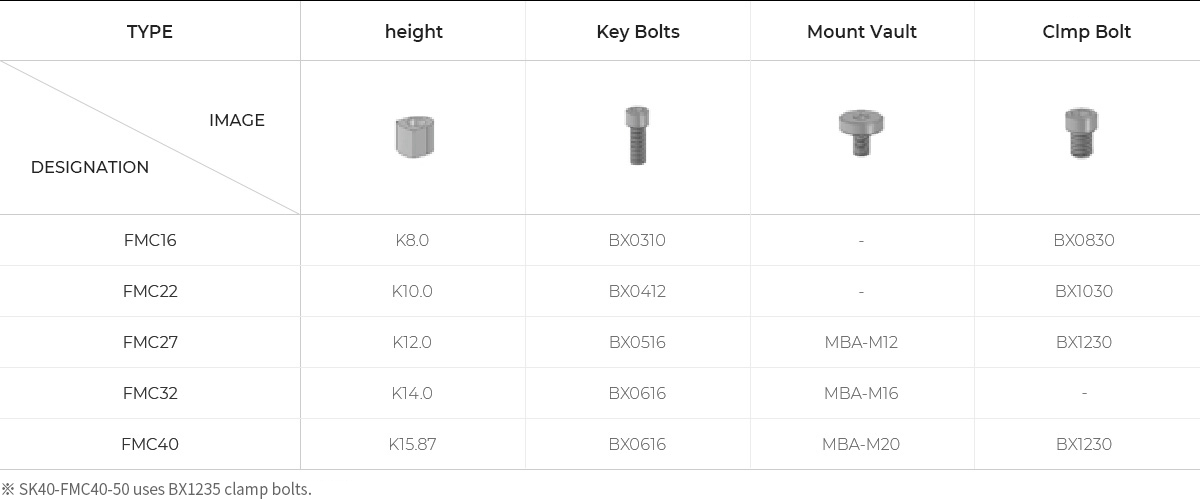
Task: Click the height key block image
Action: point(413,137)
